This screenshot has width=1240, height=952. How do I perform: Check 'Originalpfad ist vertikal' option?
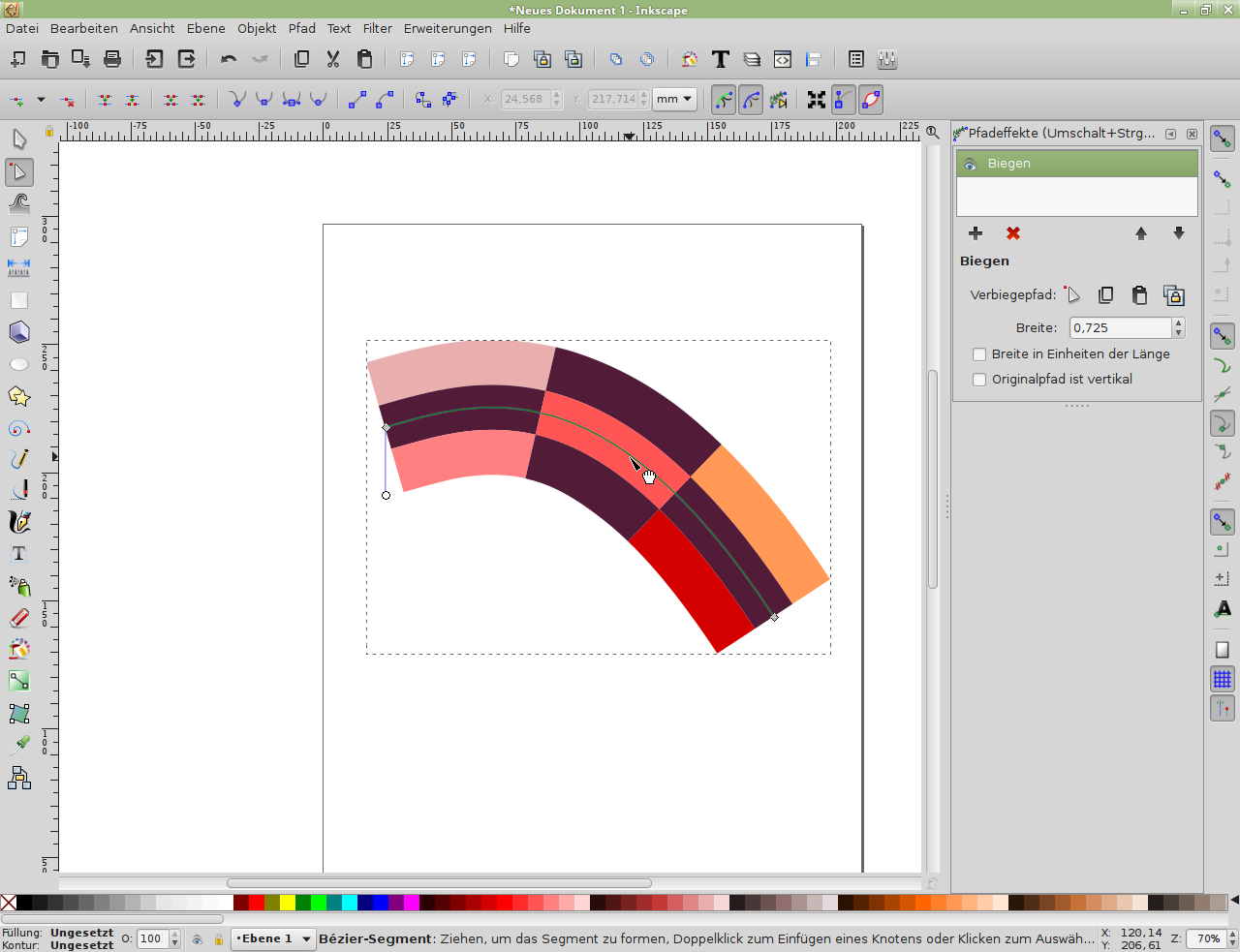coord(979,380)
